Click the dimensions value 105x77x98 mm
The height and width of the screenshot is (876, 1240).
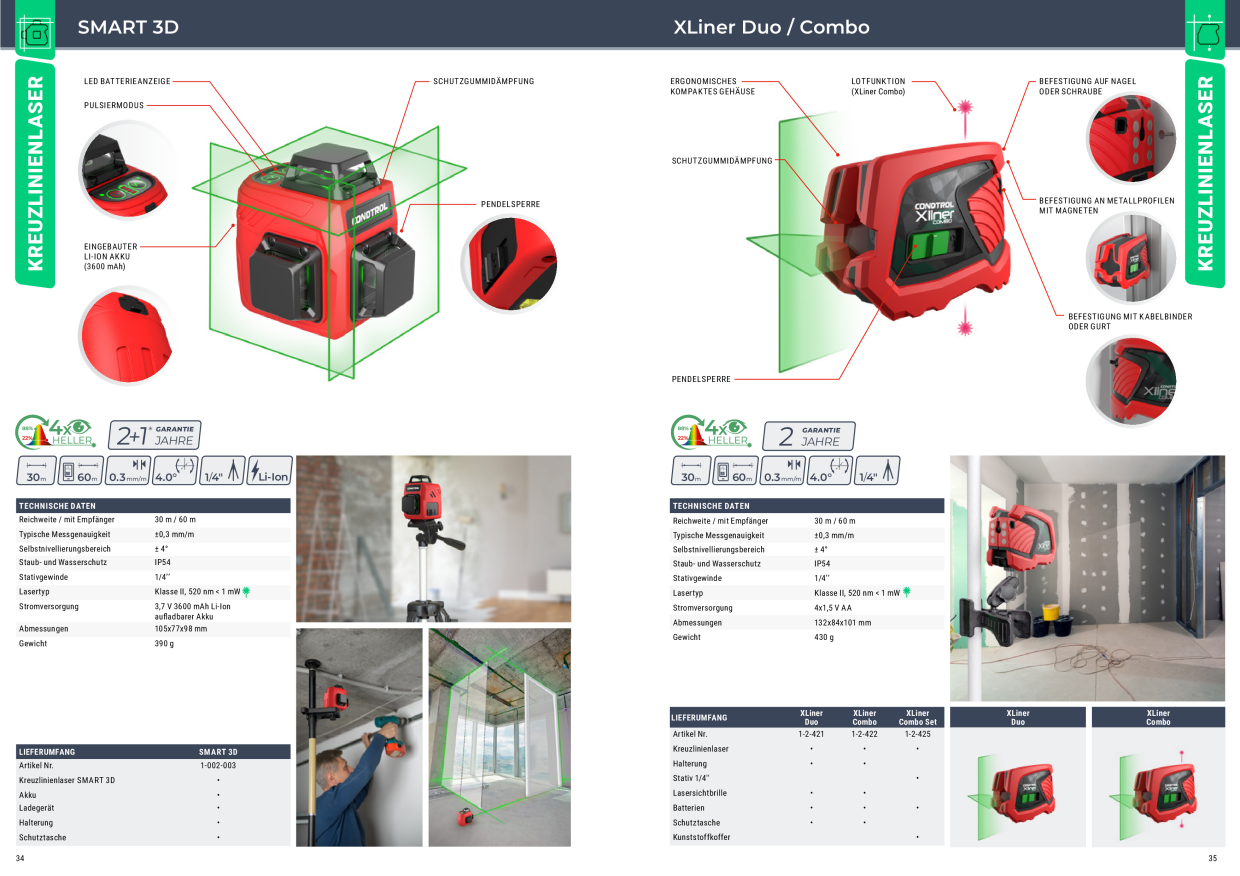pos(181,629)
